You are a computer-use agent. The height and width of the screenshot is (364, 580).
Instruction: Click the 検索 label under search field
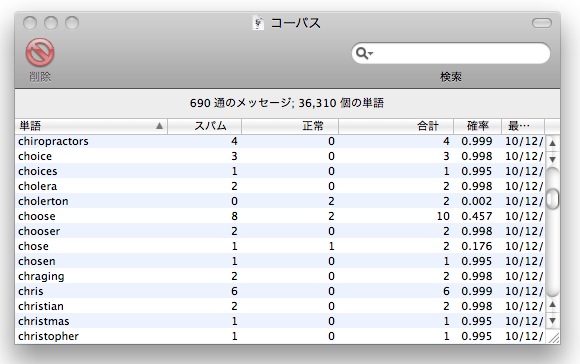(x=451, y=77)
